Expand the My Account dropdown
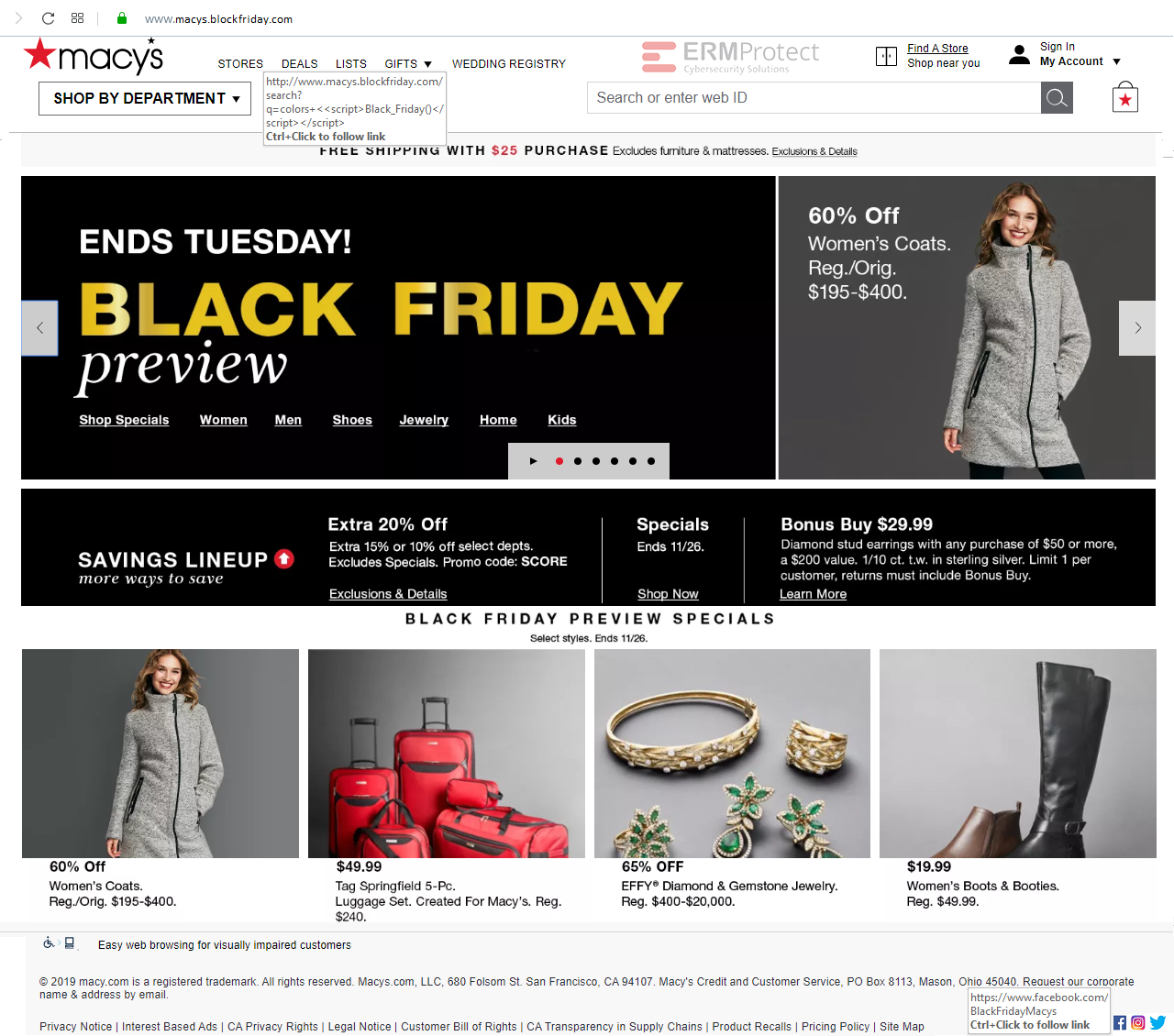This screenshot has width=1174, height=1036. [1116, 61]
